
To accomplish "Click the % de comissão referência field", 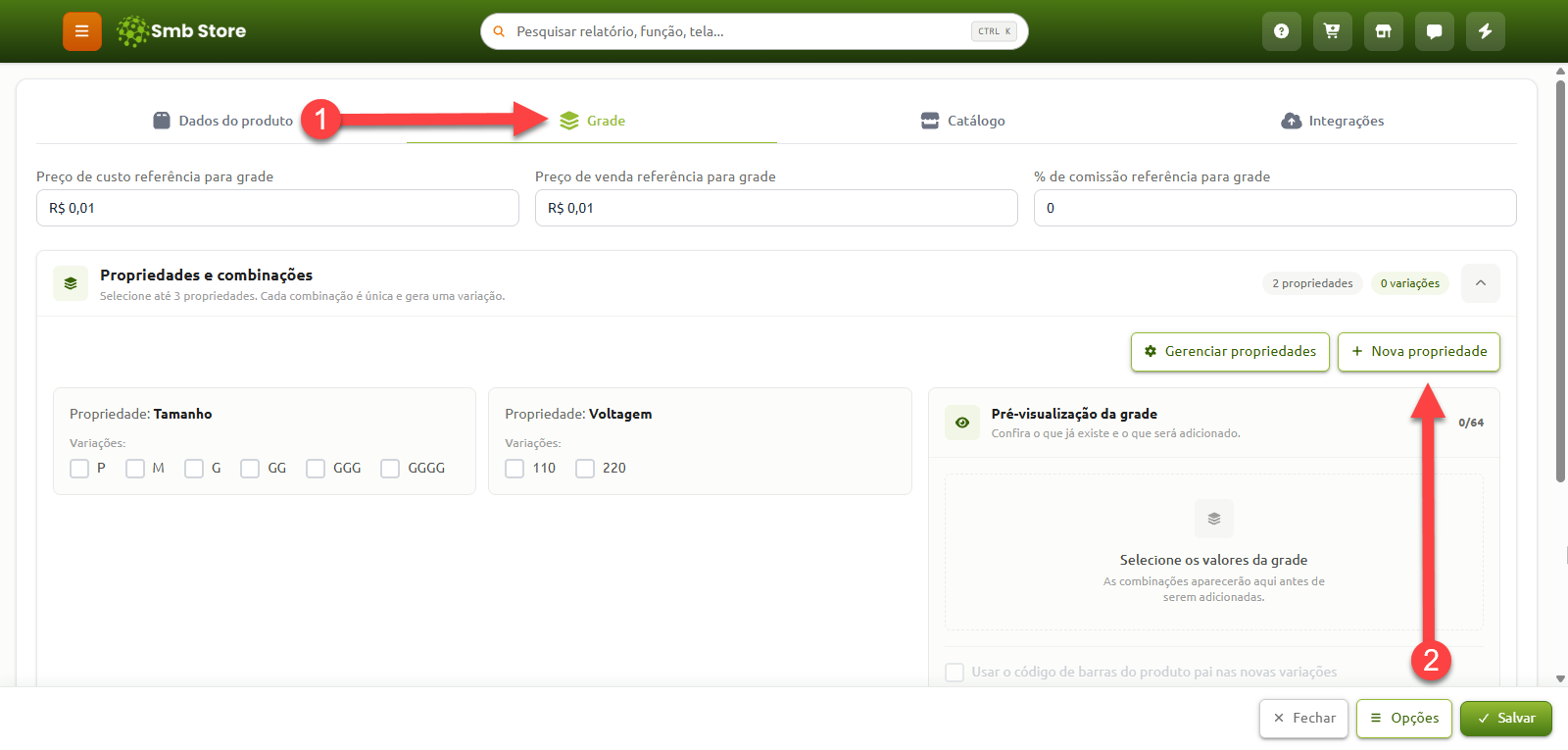I will click(1275, 208).
